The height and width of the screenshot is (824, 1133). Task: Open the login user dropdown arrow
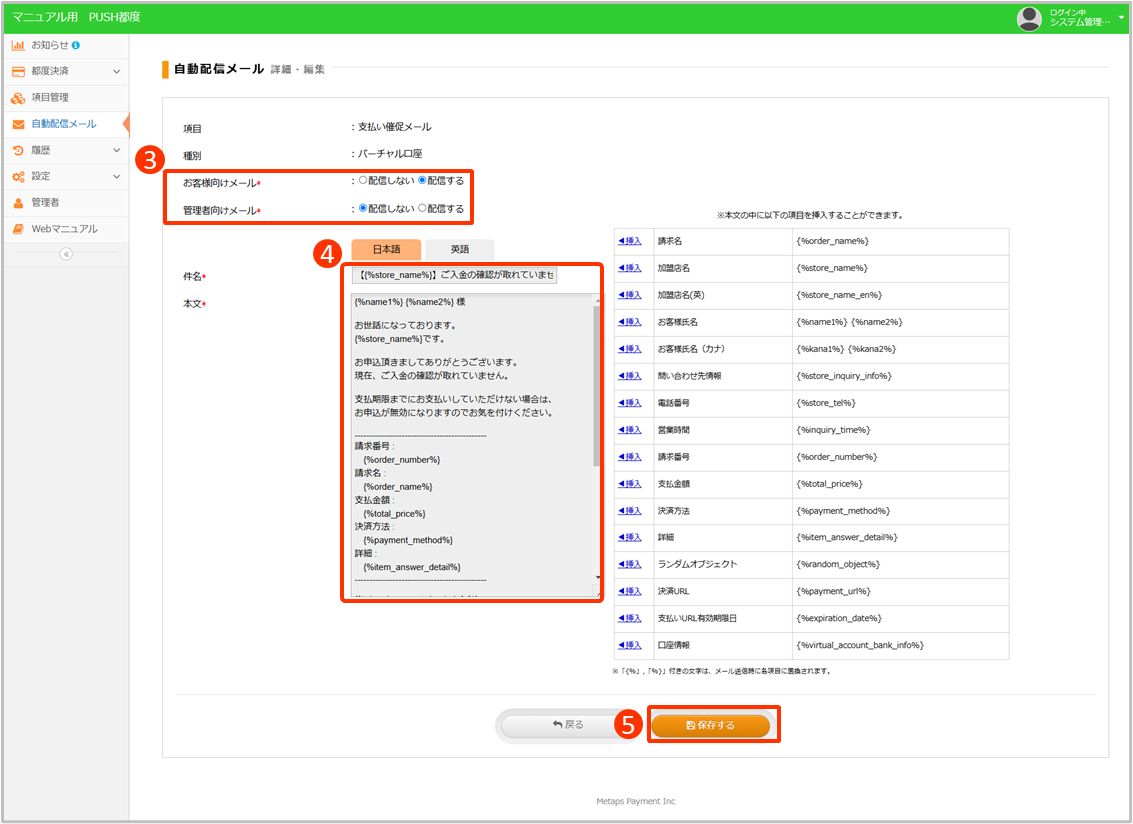click(x=1121, y=18)
